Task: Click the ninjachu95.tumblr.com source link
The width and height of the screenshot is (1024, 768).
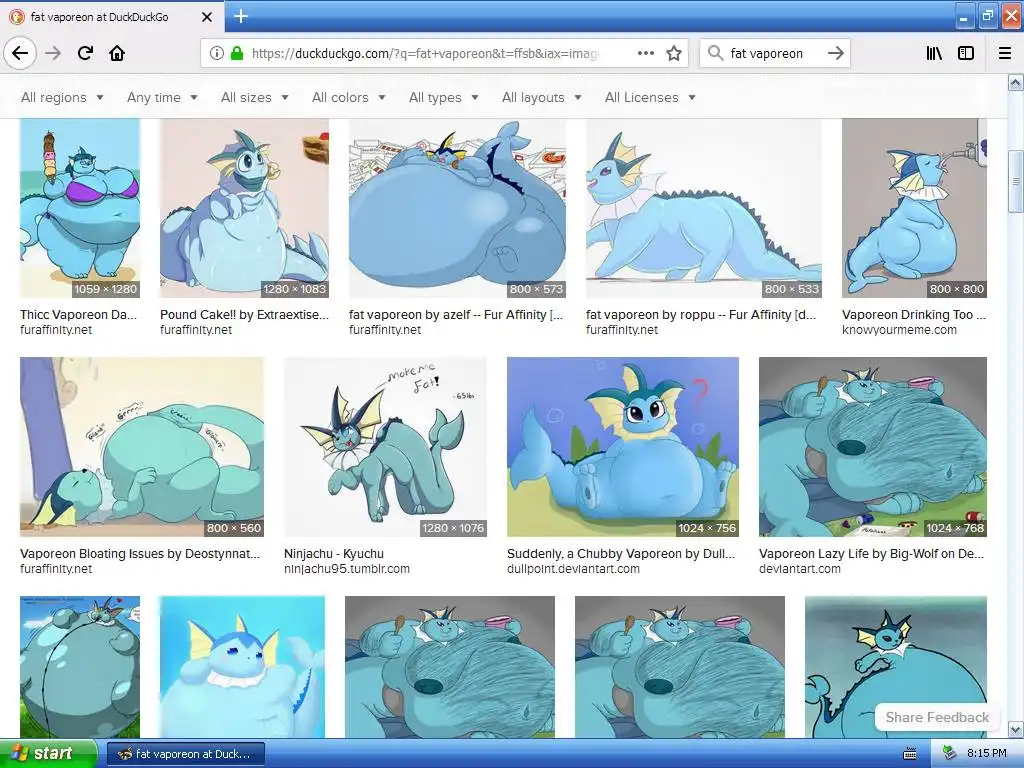Action: point(347,569)
